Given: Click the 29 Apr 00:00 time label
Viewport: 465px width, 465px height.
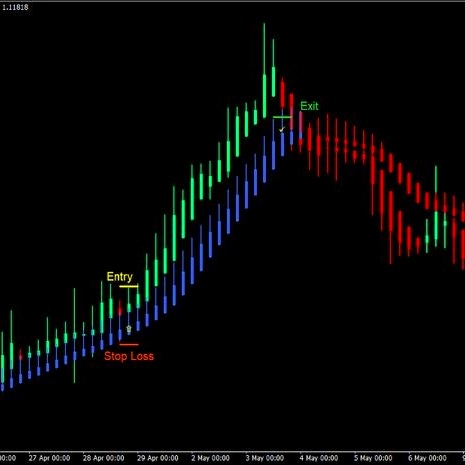Looking at the screenshot, I should (x=158, y=458).
